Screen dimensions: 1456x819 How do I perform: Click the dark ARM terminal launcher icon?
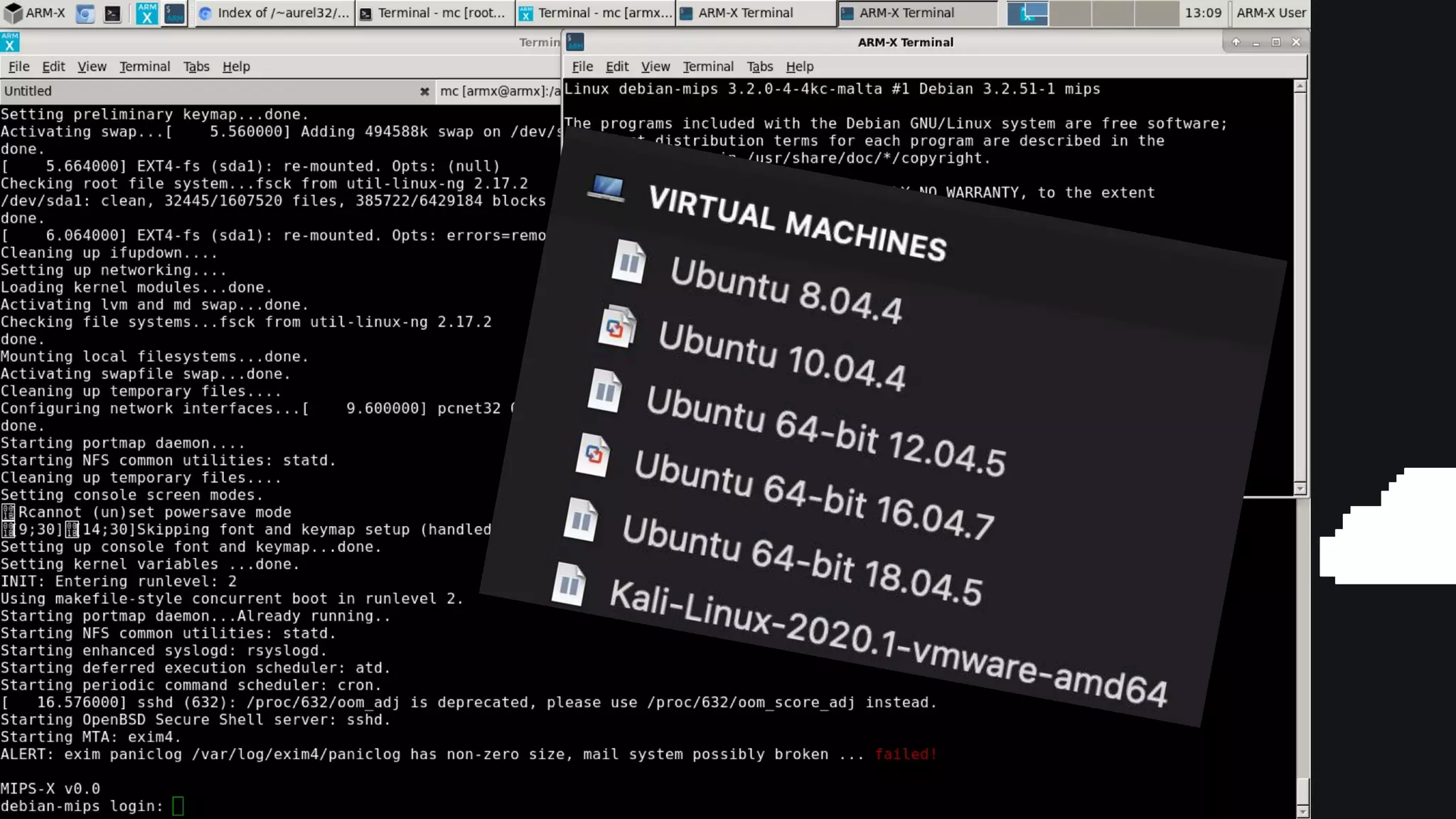point(174,13)
